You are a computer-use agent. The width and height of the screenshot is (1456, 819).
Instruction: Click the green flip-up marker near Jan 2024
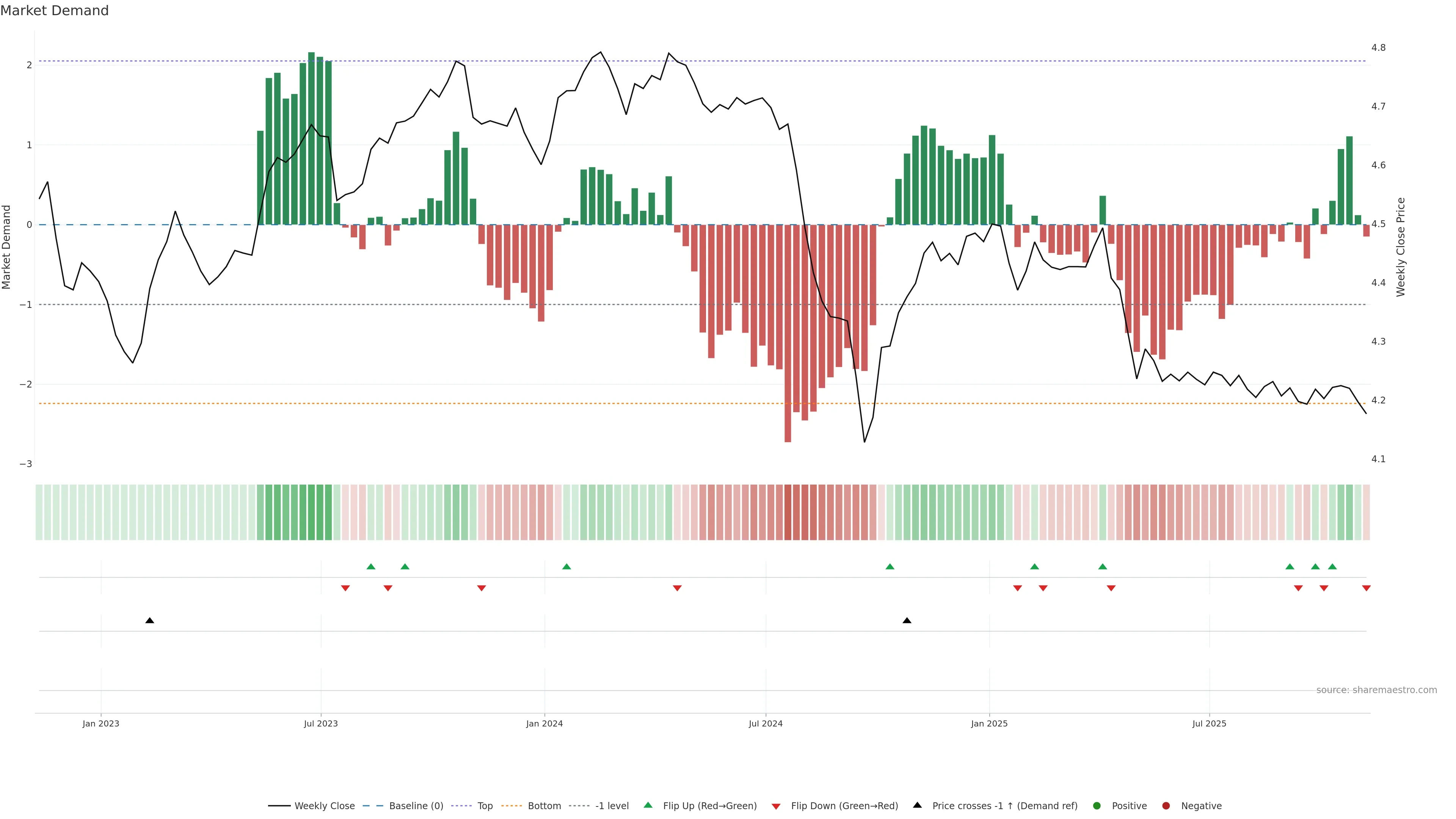[x=567, y=566]
